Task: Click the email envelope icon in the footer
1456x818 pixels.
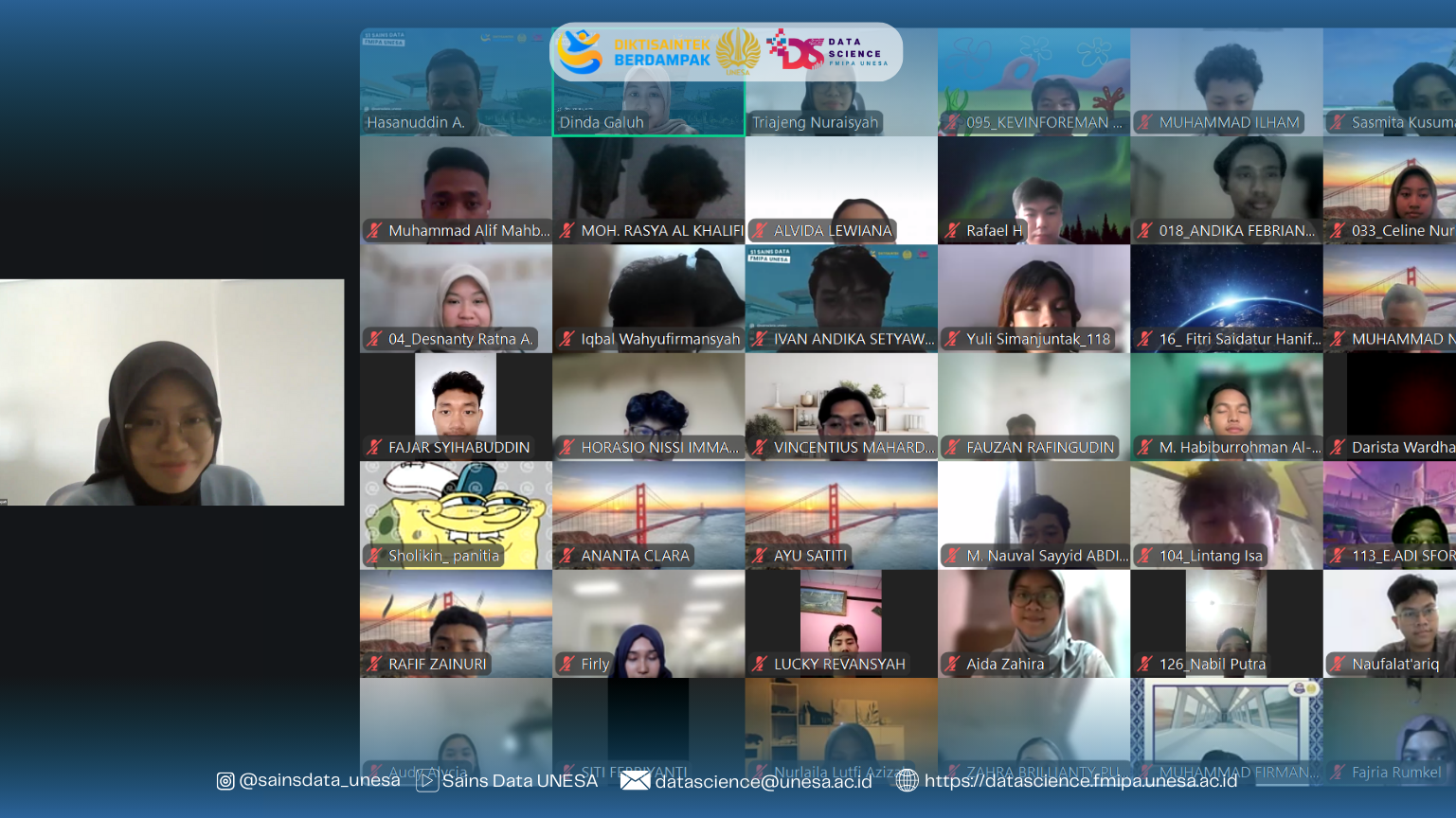Action: click(x=635, y=781)
